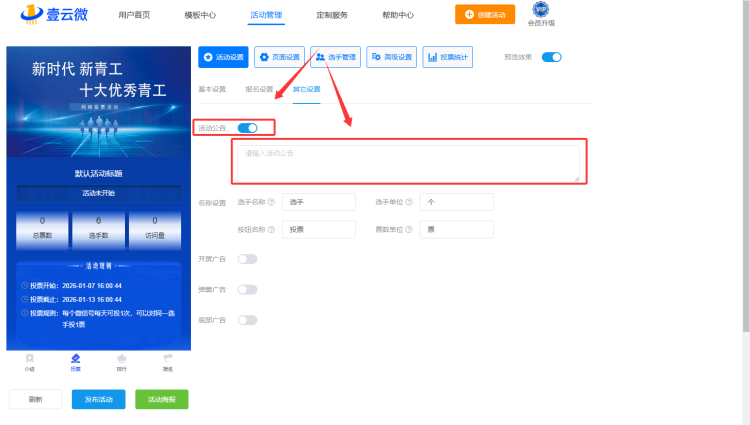Click the 活动公告 text area
This screenshot has height=425, width=750.
[407, 163]
